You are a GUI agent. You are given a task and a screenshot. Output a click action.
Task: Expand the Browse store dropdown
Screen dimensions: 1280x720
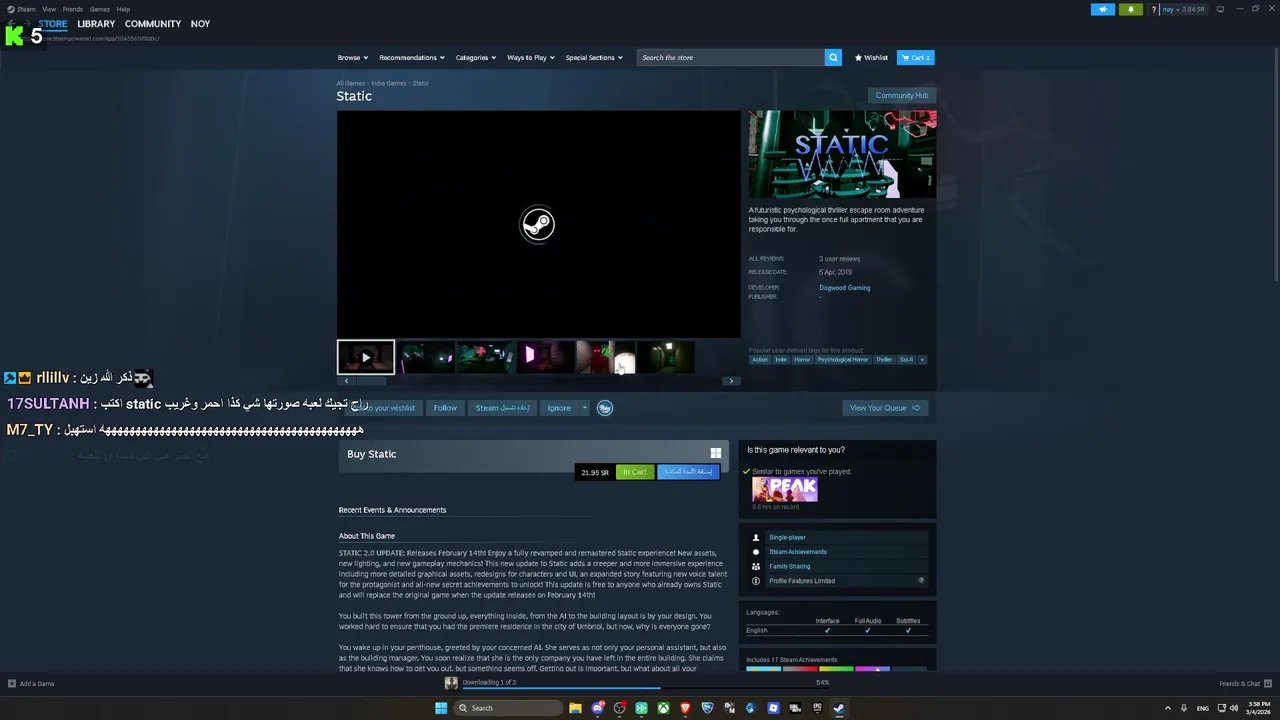coord(352,58)
